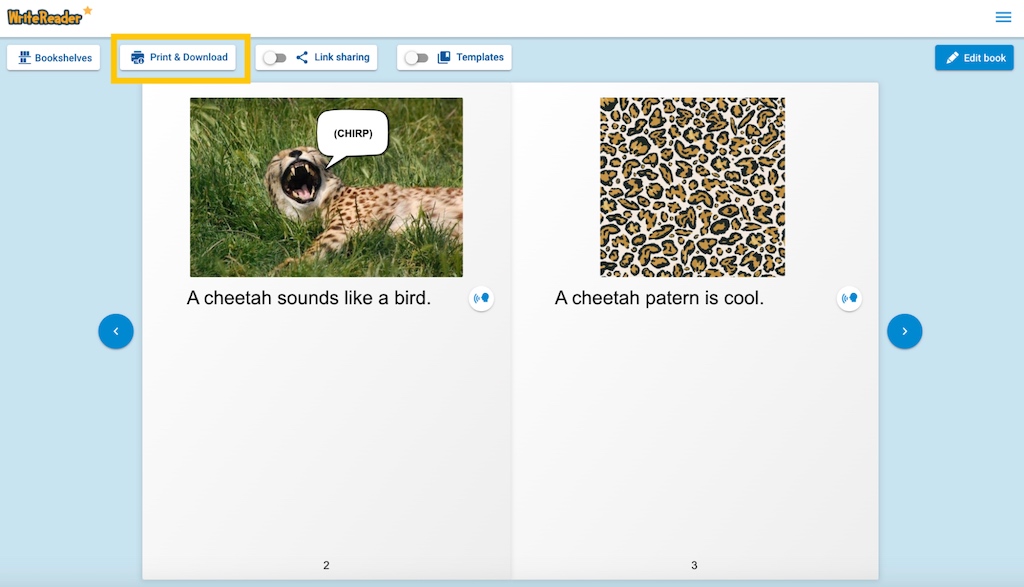Click the Print & Download printer icon
The height and width of the screenshot is (587, 1024).
138,58
